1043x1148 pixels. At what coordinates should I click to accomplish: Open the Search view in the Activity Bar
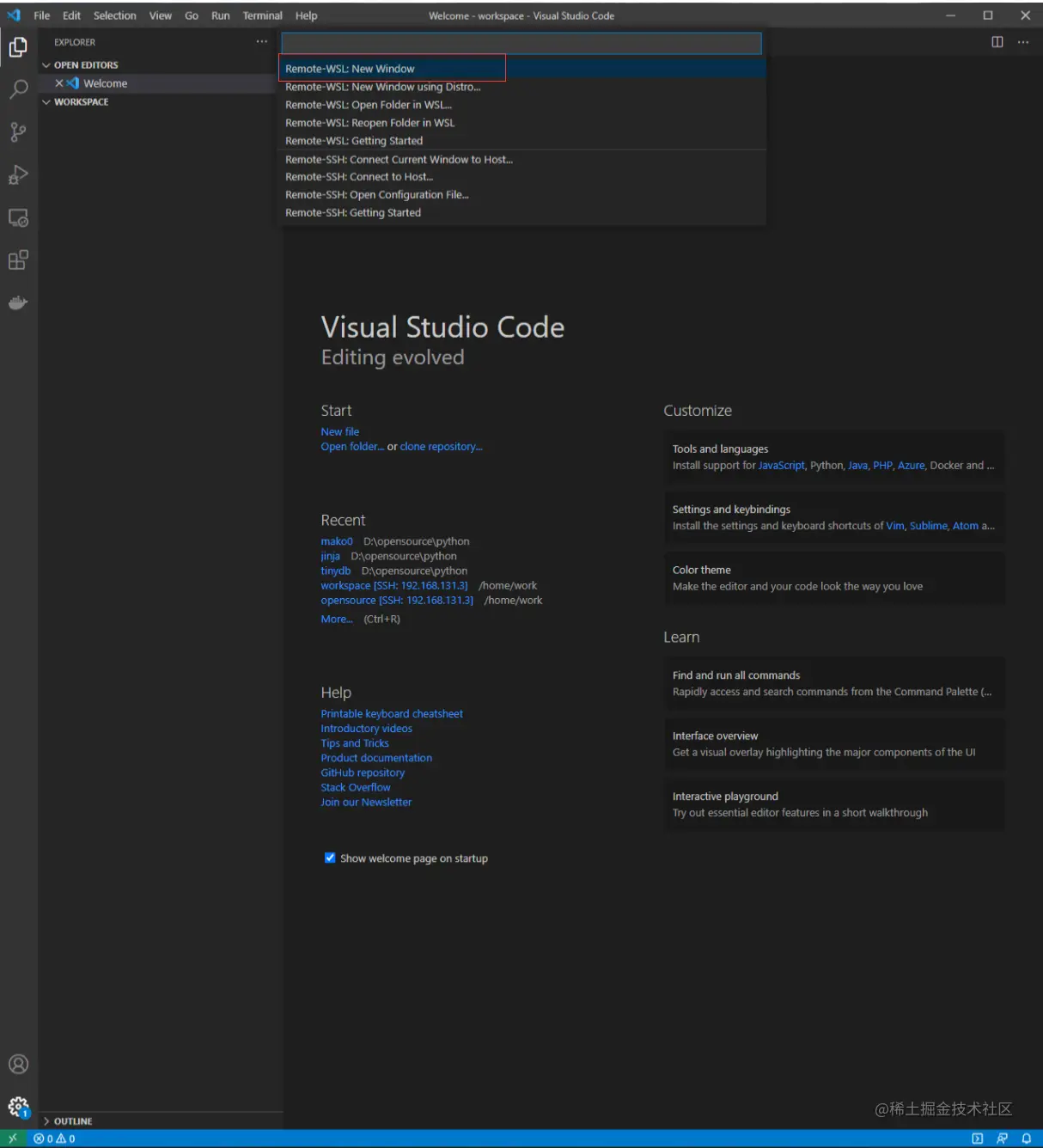pyautogui.click(x=18, y=89)
